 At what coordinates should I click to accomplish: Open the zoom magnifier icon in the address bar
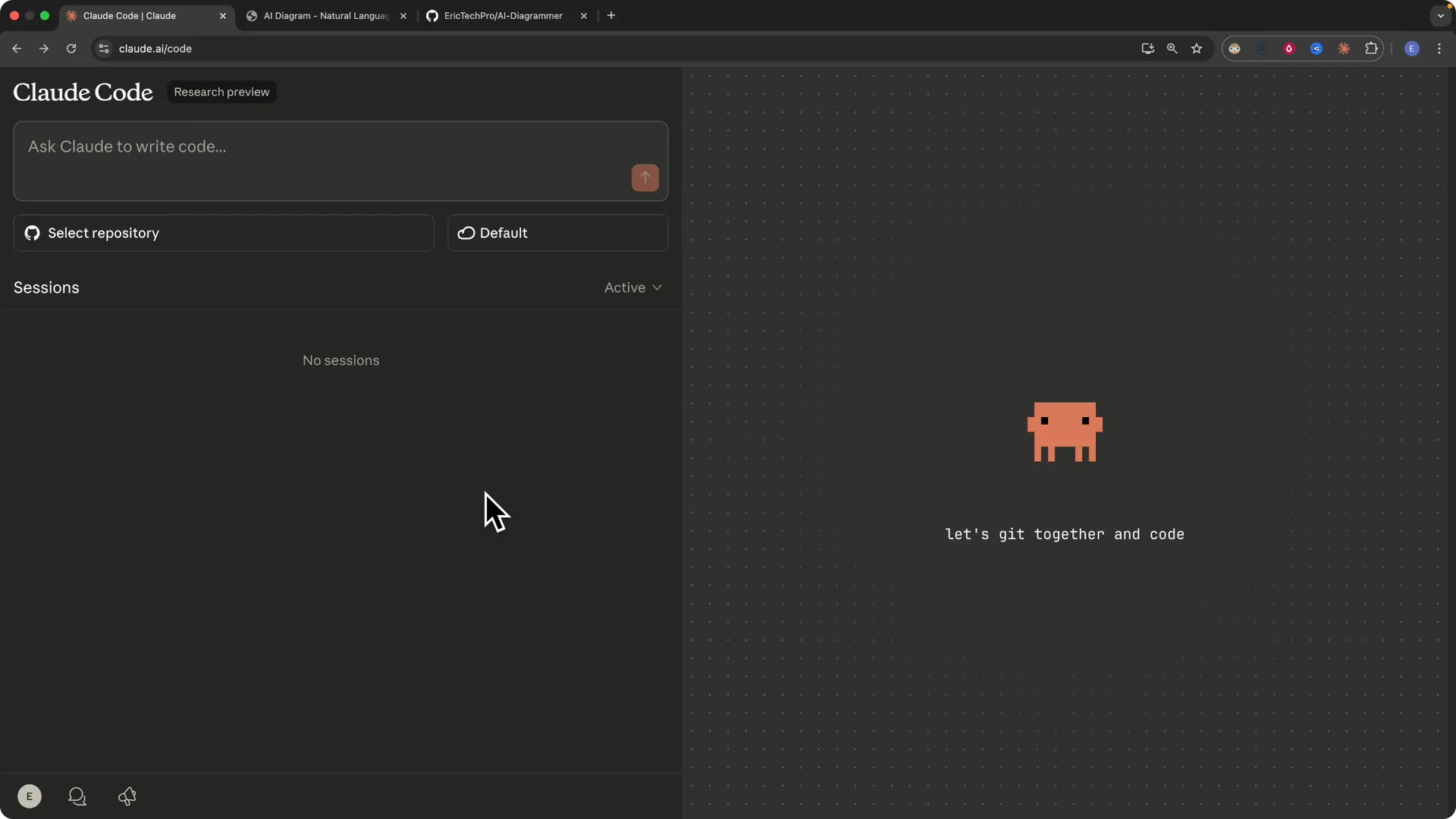[x=1172, y=49]
